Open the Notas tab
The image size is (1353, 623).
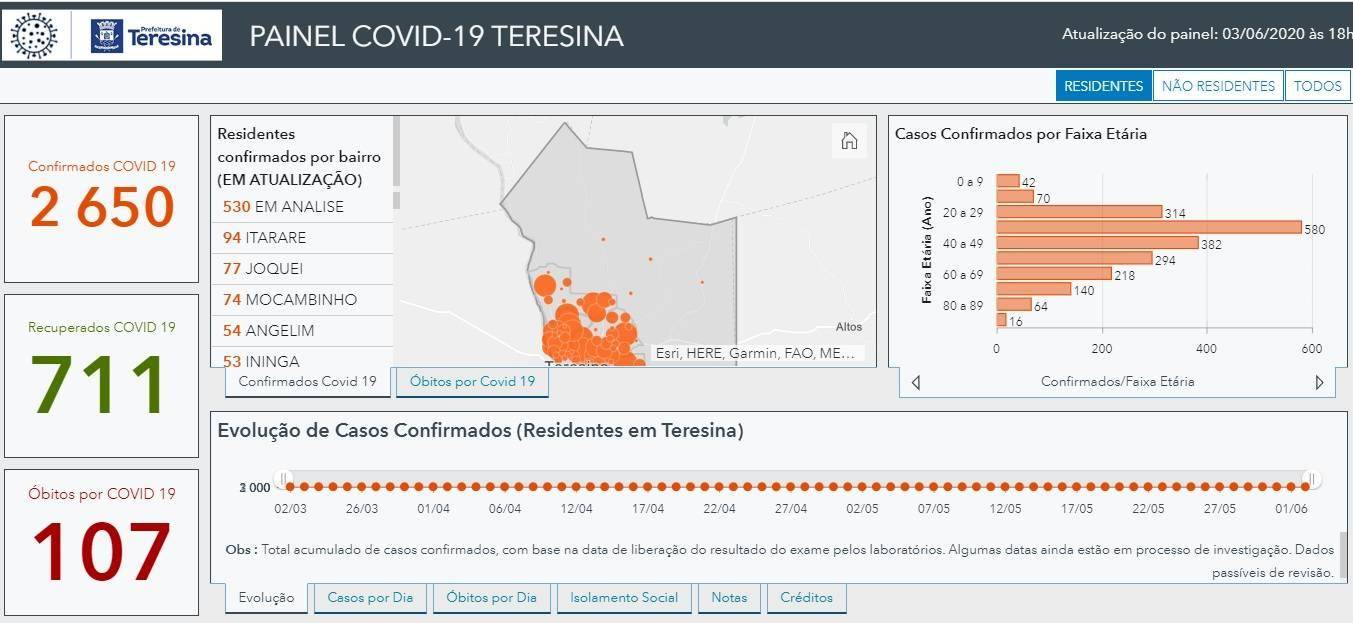click(x=729, y=598)
